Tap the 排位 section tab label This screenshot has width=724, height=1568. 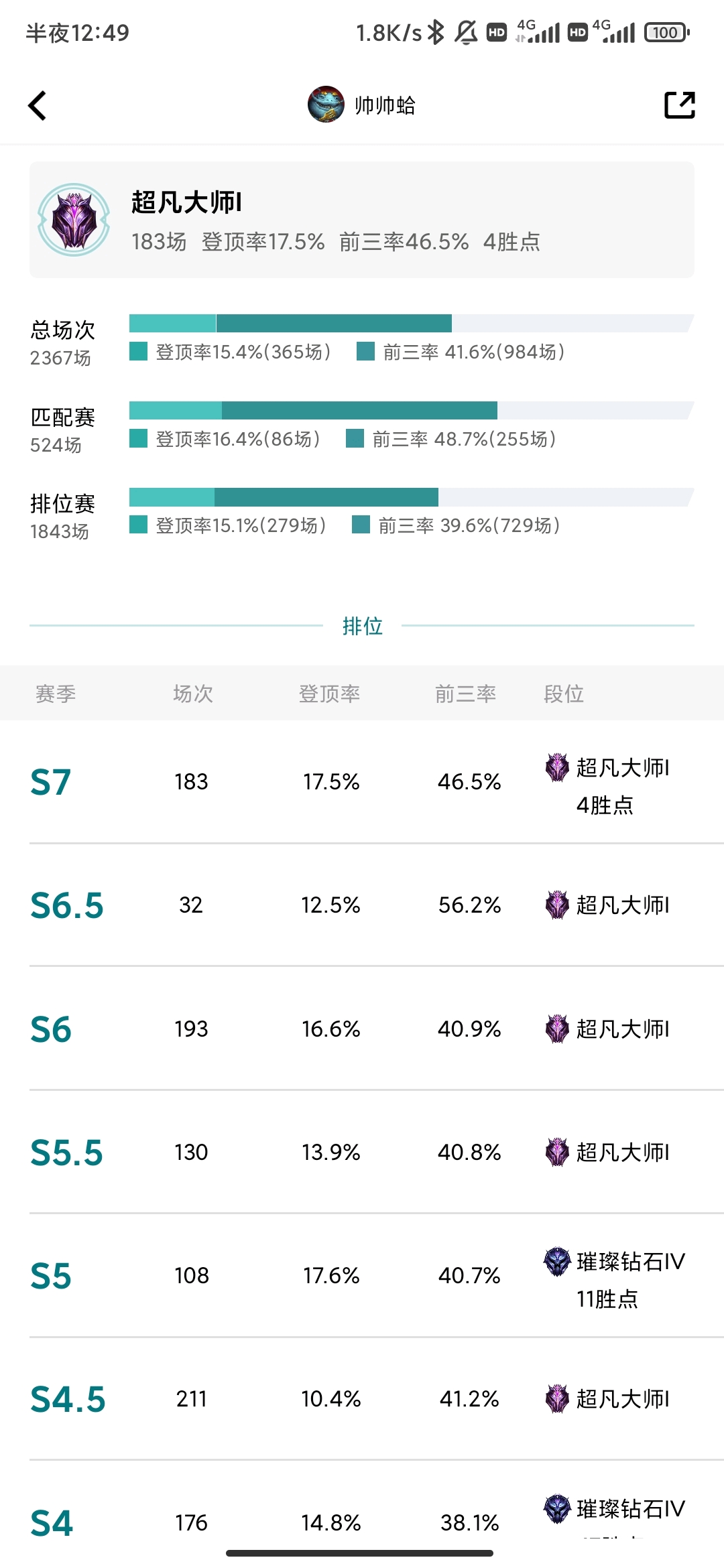363,626
